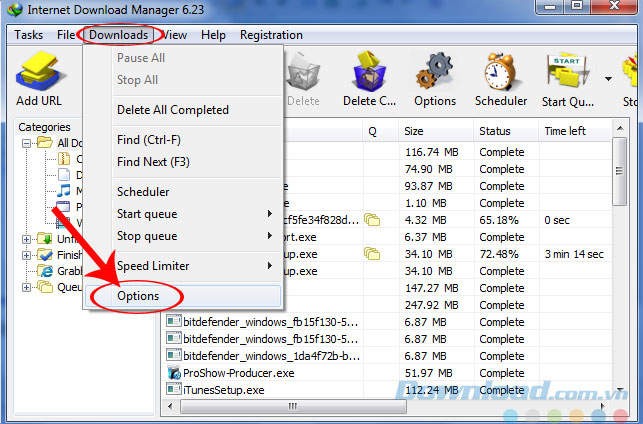Open the Tasks menu

(x=28, y=35)
